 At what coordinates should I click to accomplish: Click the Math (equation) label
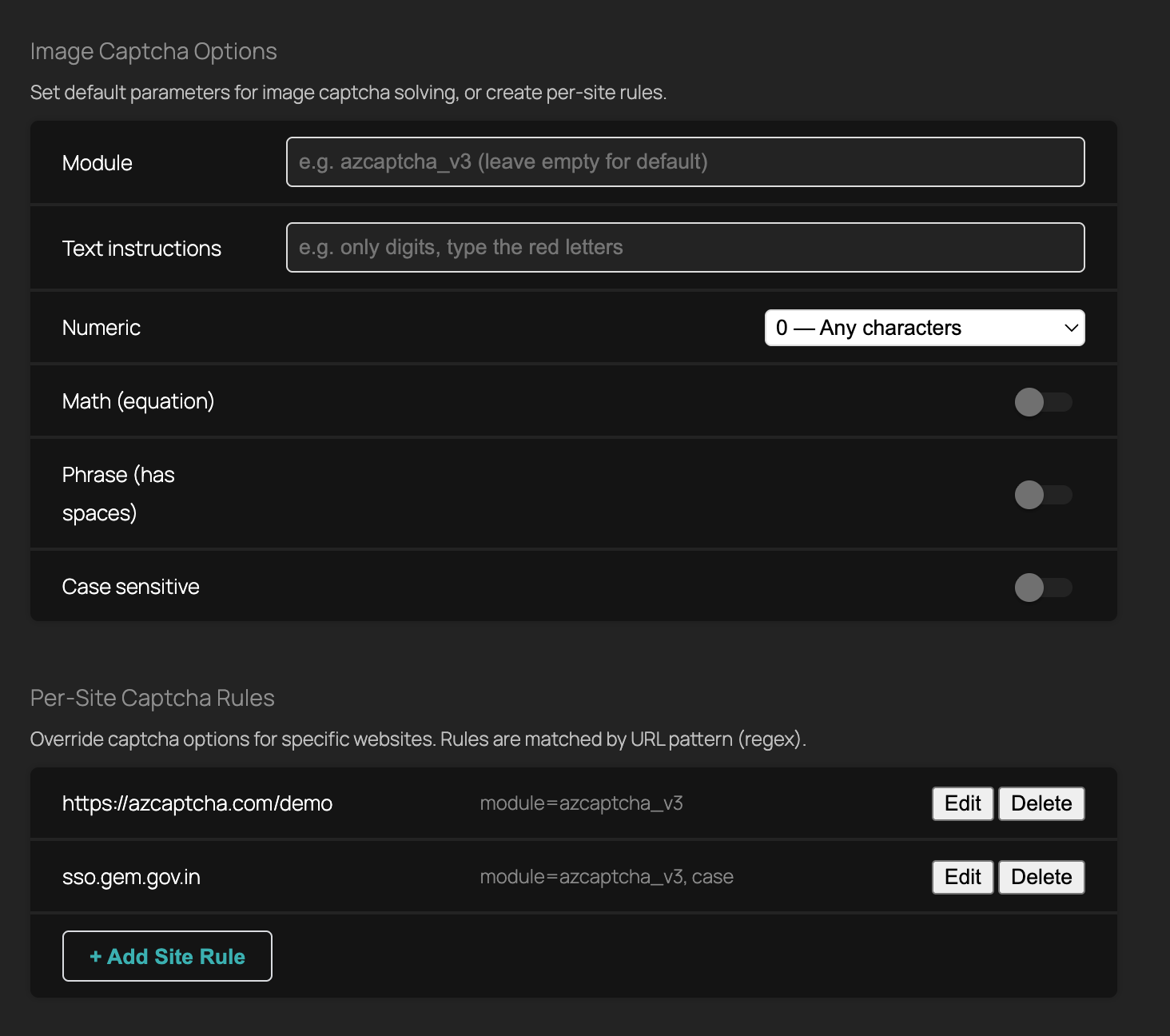138,401
